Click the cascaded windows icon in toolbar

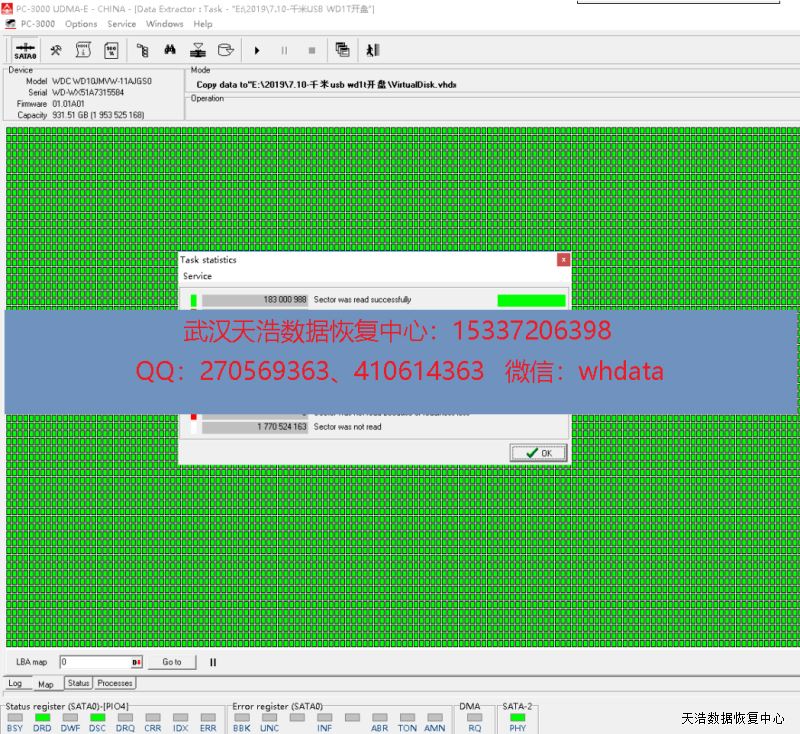pos(342,50)
